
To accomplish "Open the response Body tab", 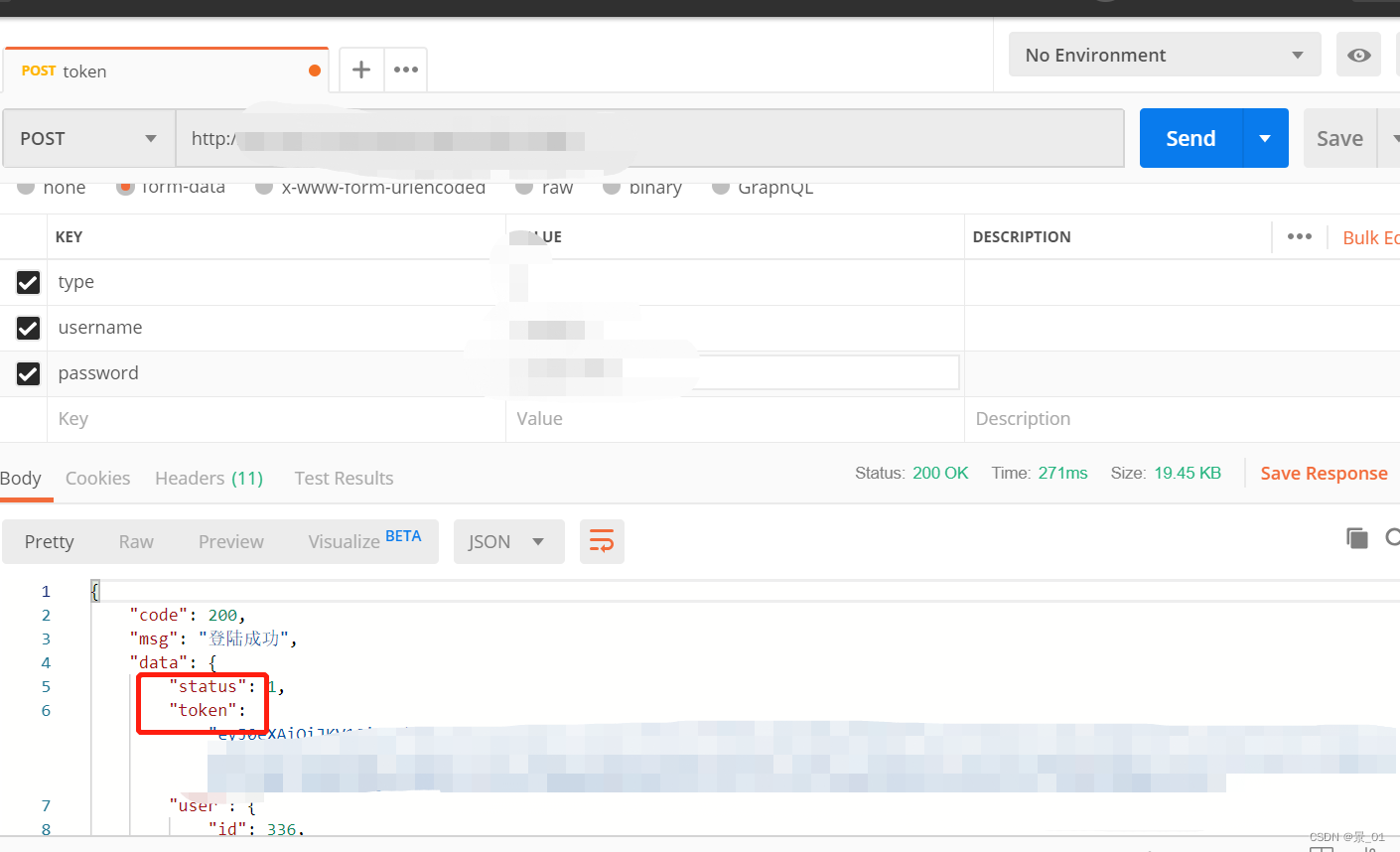I will tap(21, 478).
